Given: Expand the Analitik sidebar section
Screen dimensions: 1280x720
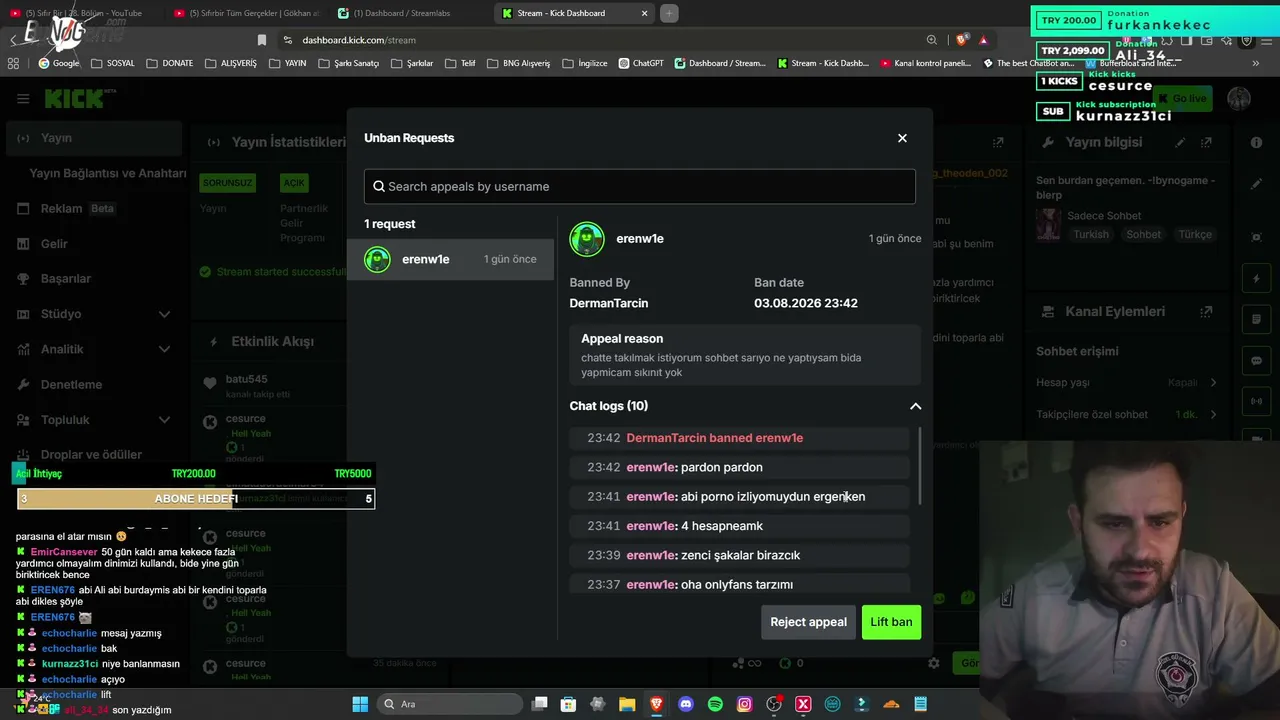Looking at the screenshot, I should 93,349.
